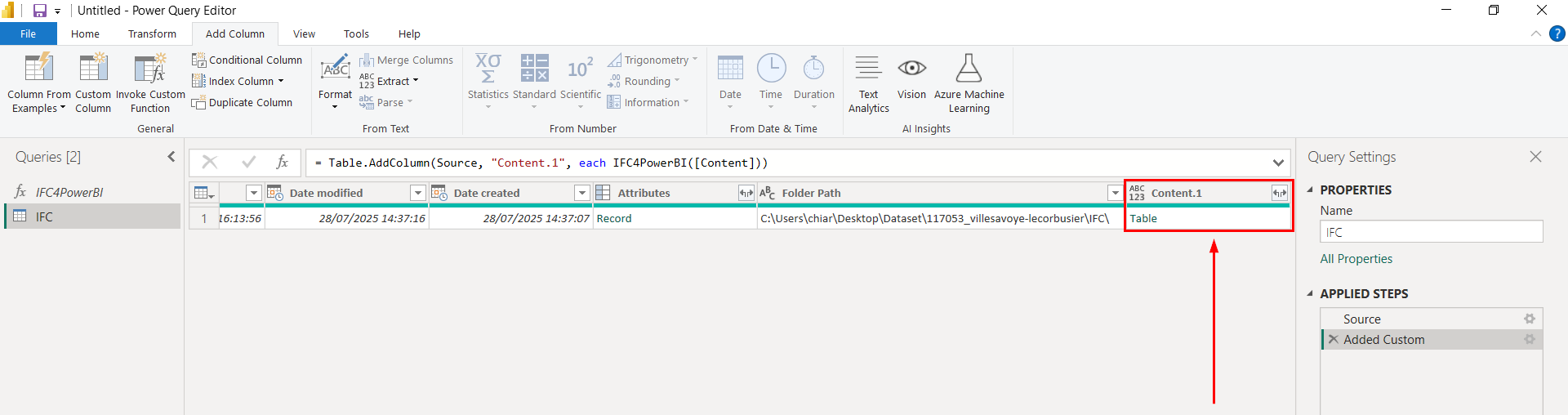Open the All Properties link
Screen dimensions: 1568x415
[x=1356, y=259]
